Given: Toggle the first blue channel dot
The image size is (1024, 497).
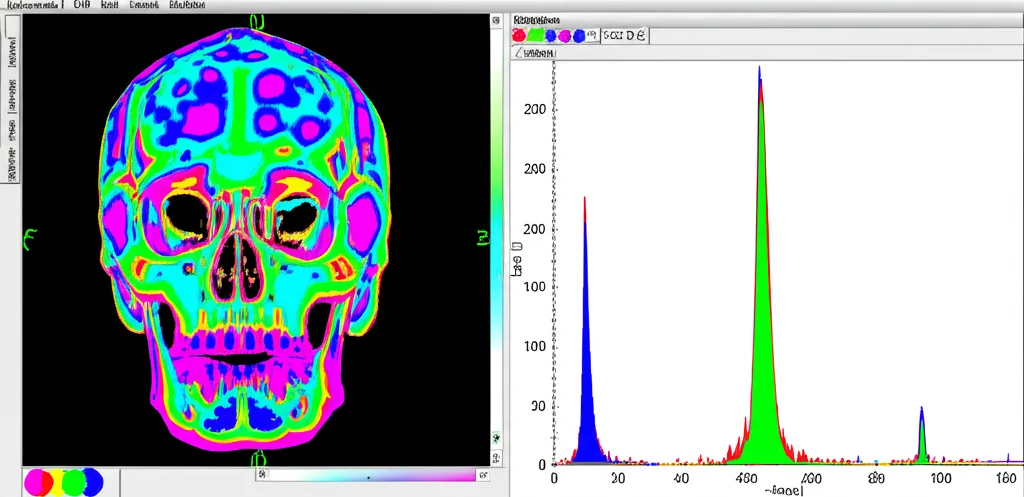Looking at the screenshot, I should [x=549, y=35].
